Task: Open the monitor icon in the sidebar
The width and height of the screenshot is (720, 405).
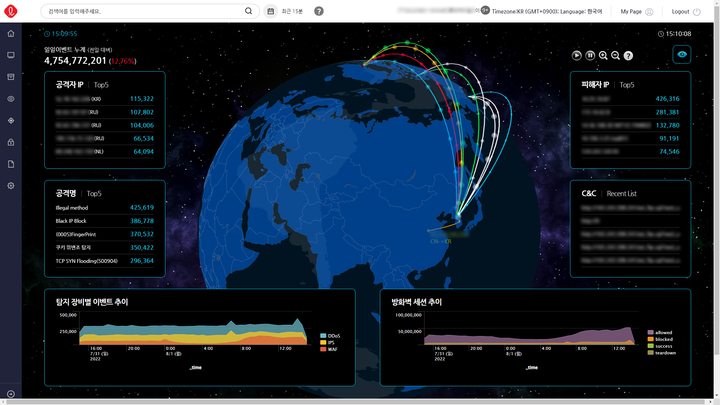Action: point(11,55)
